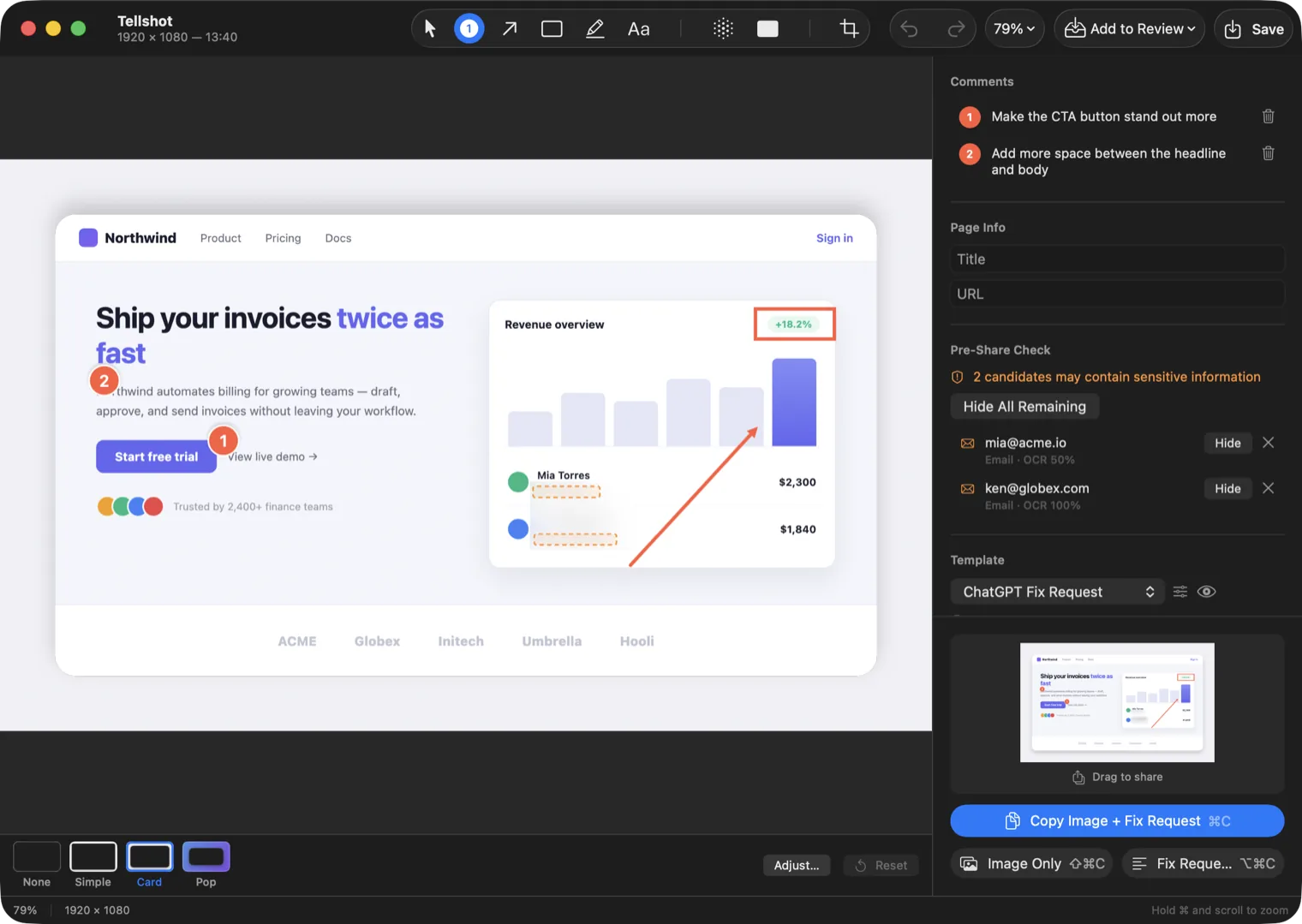Dismiss the ken@globex.com candidate

1269,488
